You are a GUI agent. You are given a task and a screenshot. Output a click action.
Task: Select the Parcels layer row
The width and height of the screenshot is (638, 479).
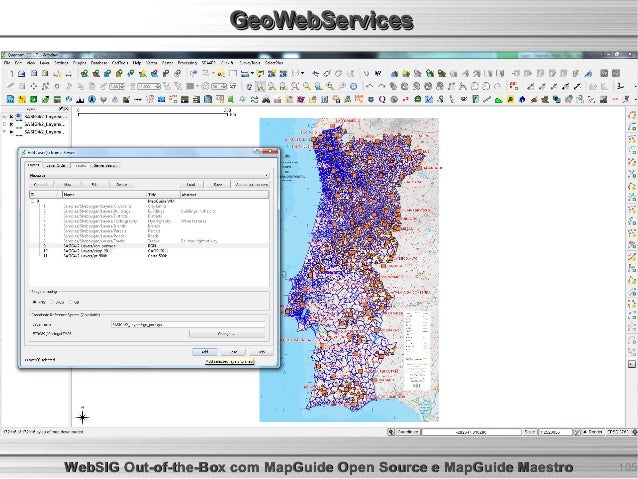[x=149, y=231]
